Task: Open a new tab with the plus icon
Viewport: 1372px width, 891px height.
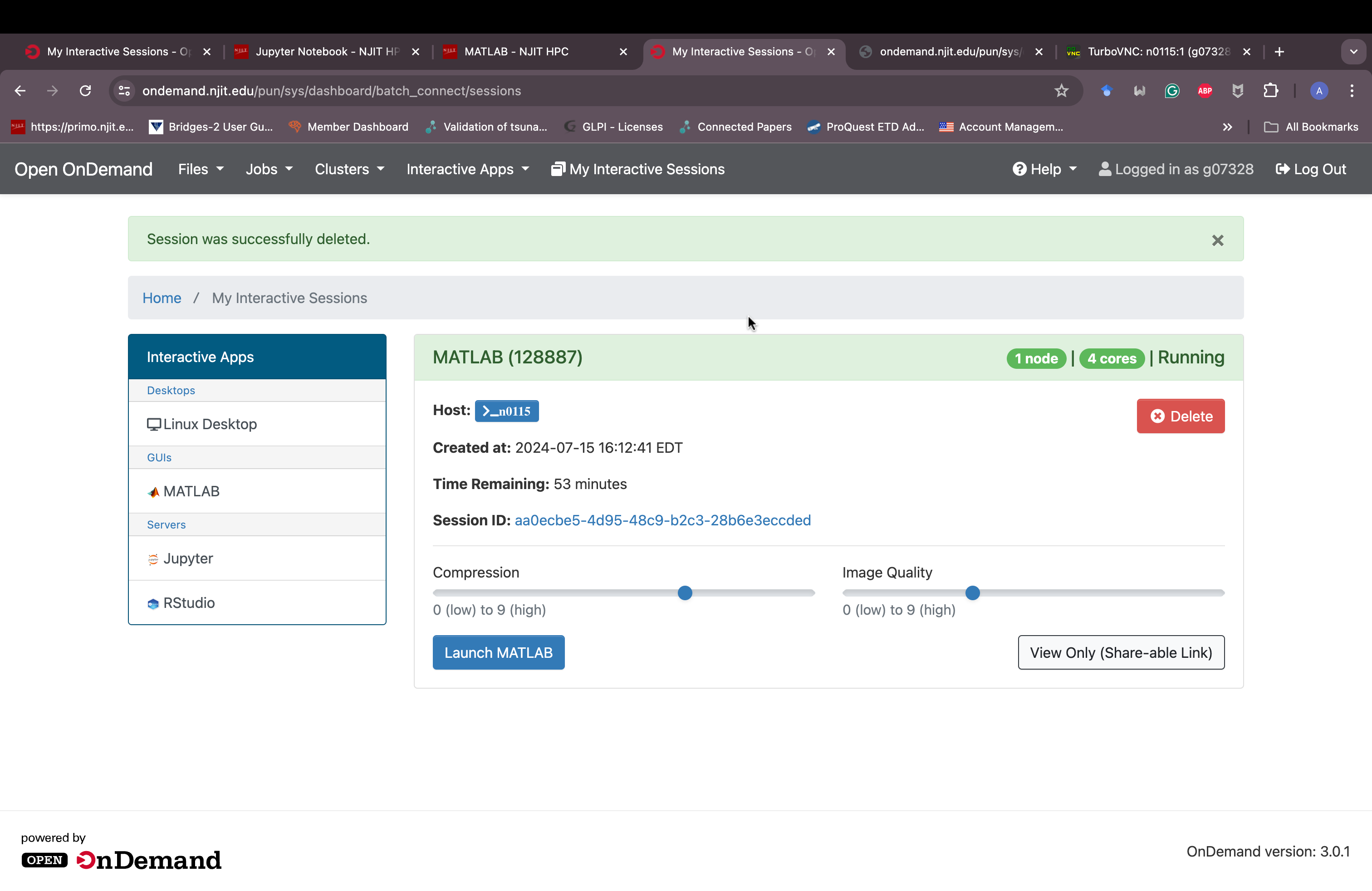Action: (1279, 52)
